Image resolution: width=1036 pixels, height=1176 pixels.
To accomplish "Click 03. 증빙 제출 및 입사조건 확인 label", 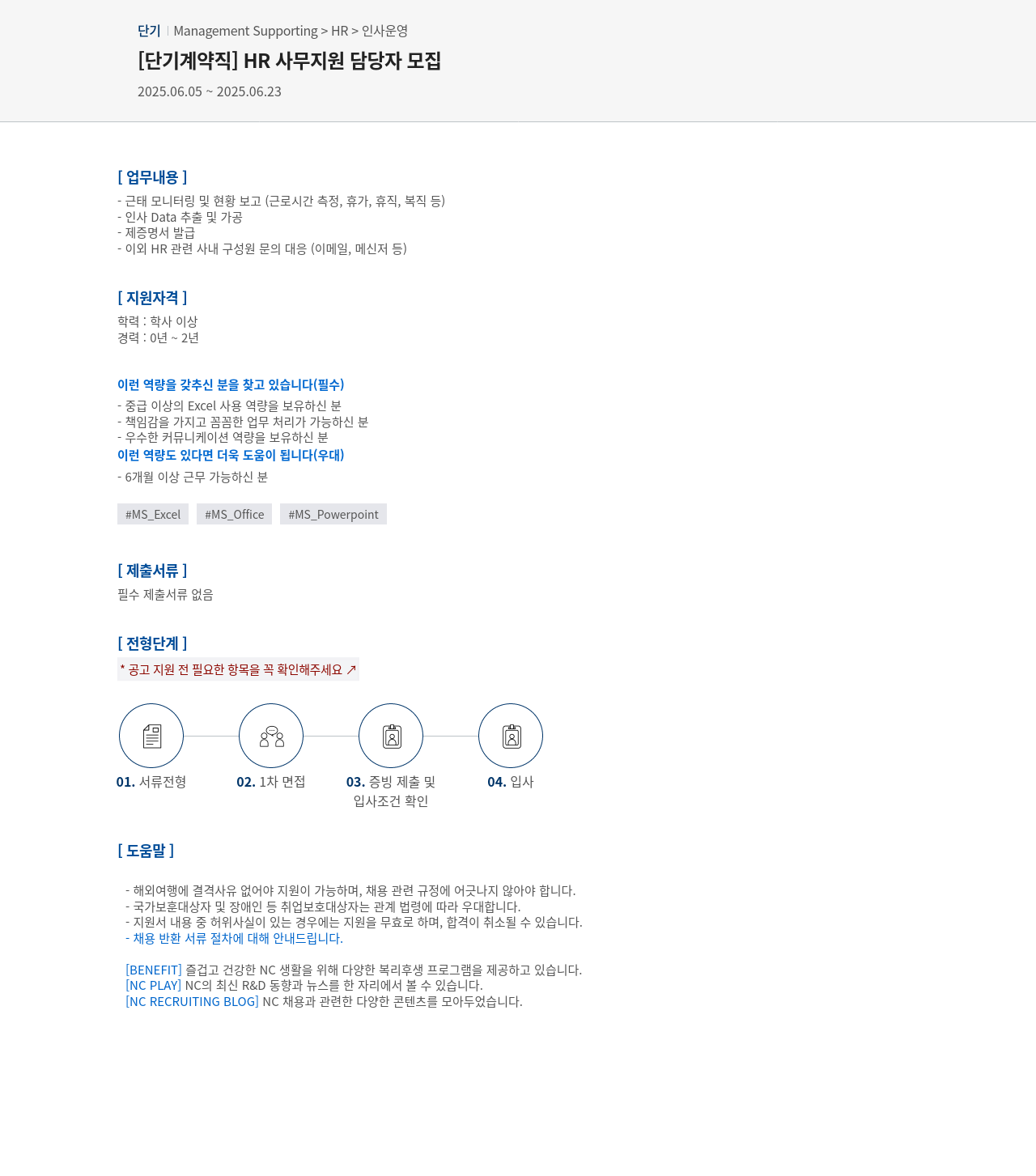I will coord(391,792).
